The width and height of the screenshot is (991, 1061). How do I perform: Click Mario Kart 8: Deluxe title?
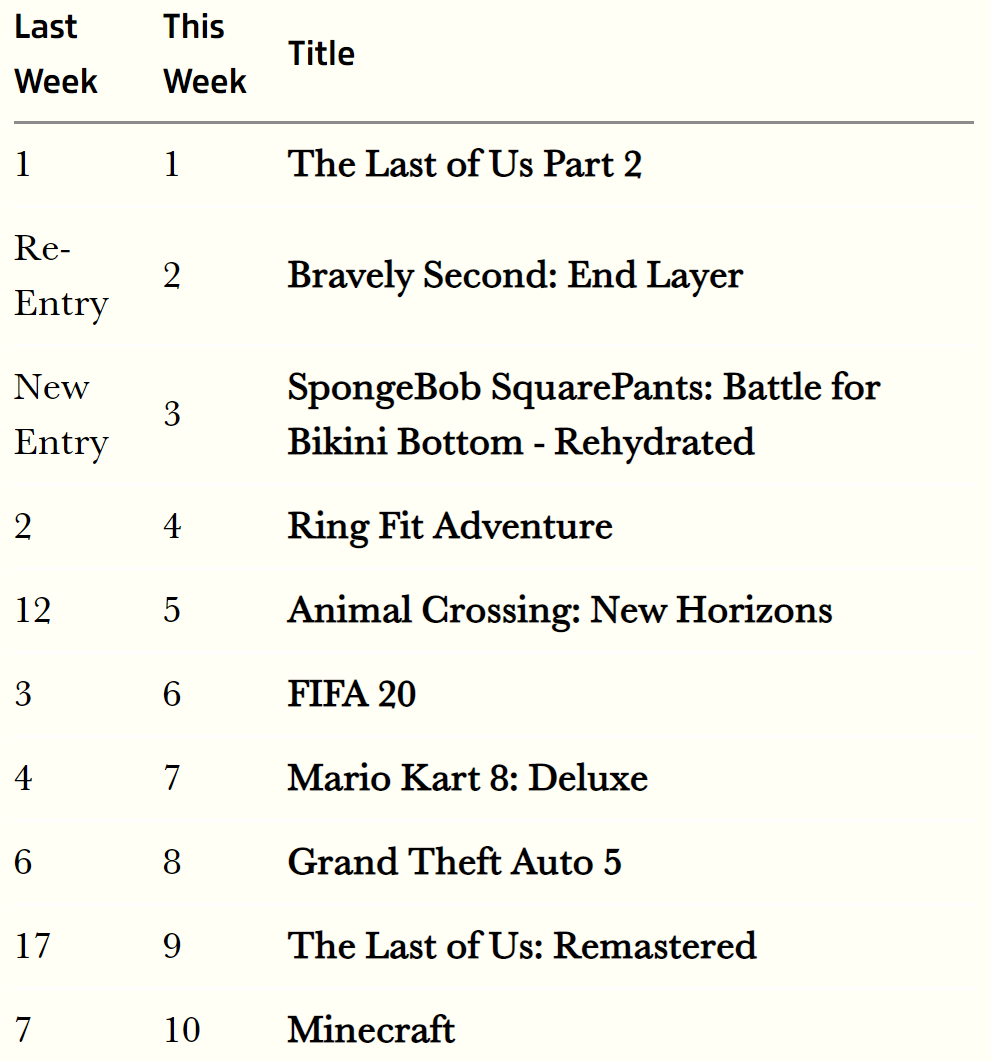point(468,778)
